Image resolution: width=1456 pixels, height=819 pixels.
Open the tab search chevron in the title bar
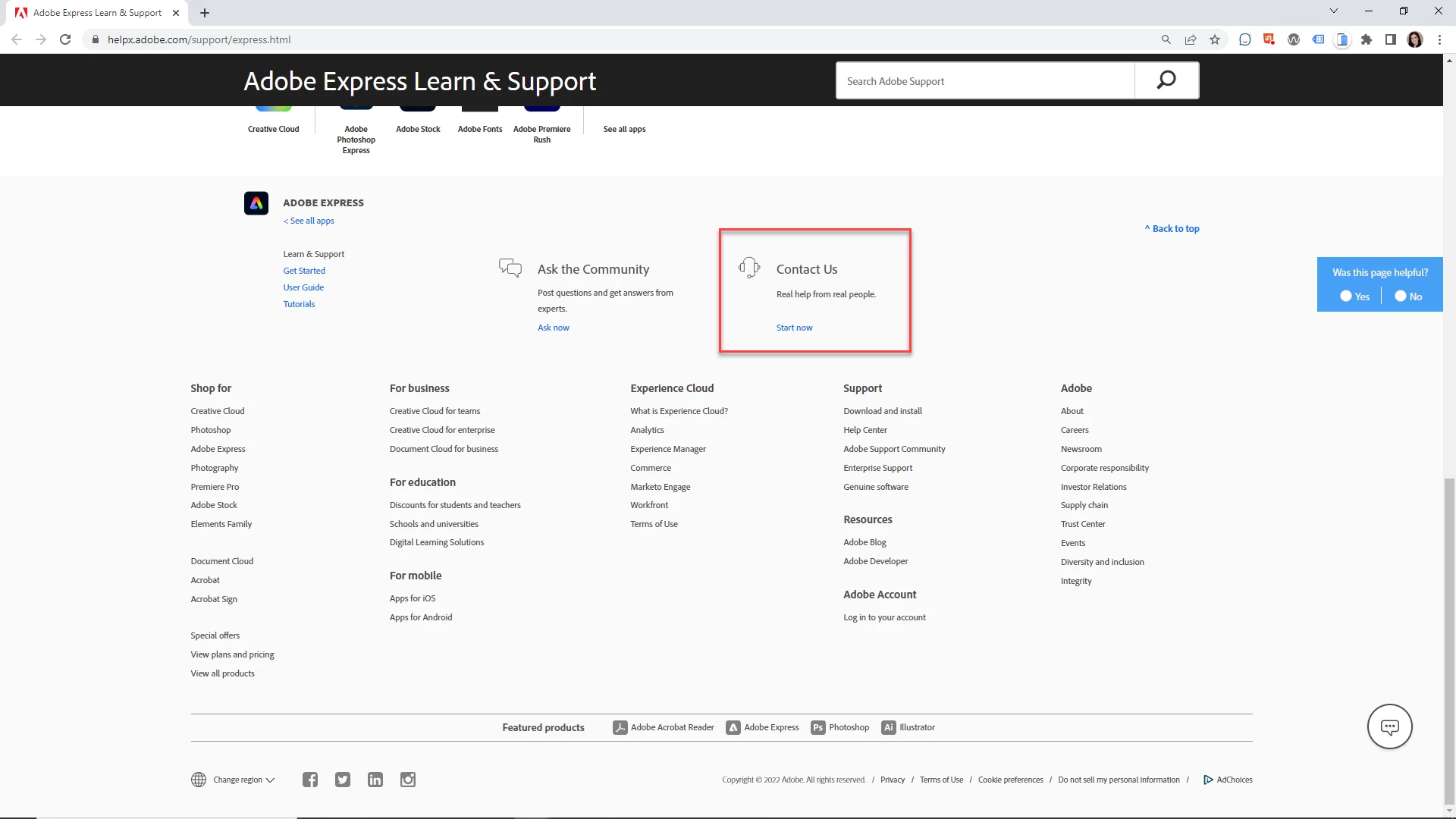1334,11
